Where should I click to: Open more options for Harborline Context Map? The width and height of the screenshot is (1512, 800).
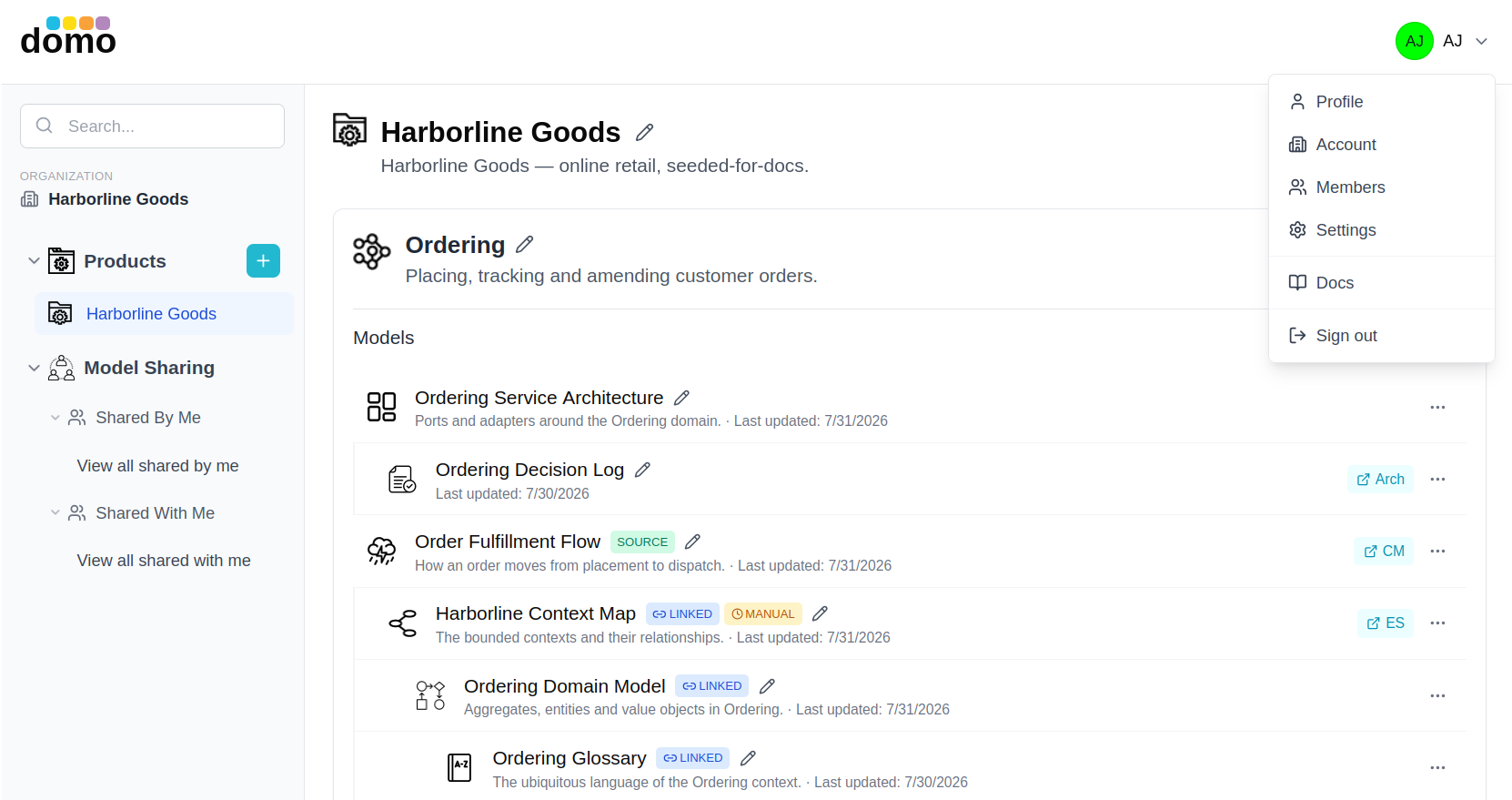(1437, 623)
